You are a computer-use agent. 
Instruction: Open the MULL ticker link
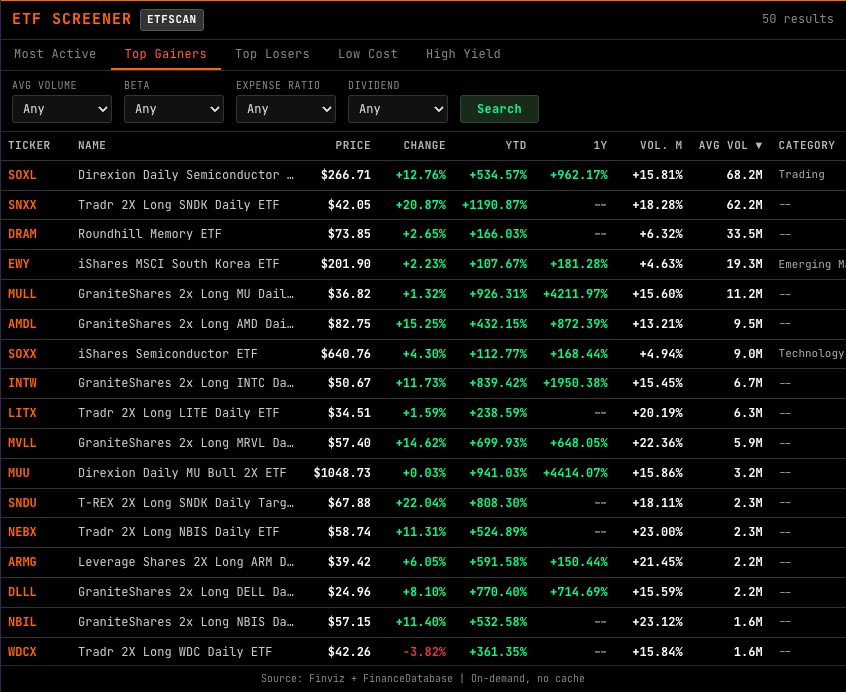point(22,294)
